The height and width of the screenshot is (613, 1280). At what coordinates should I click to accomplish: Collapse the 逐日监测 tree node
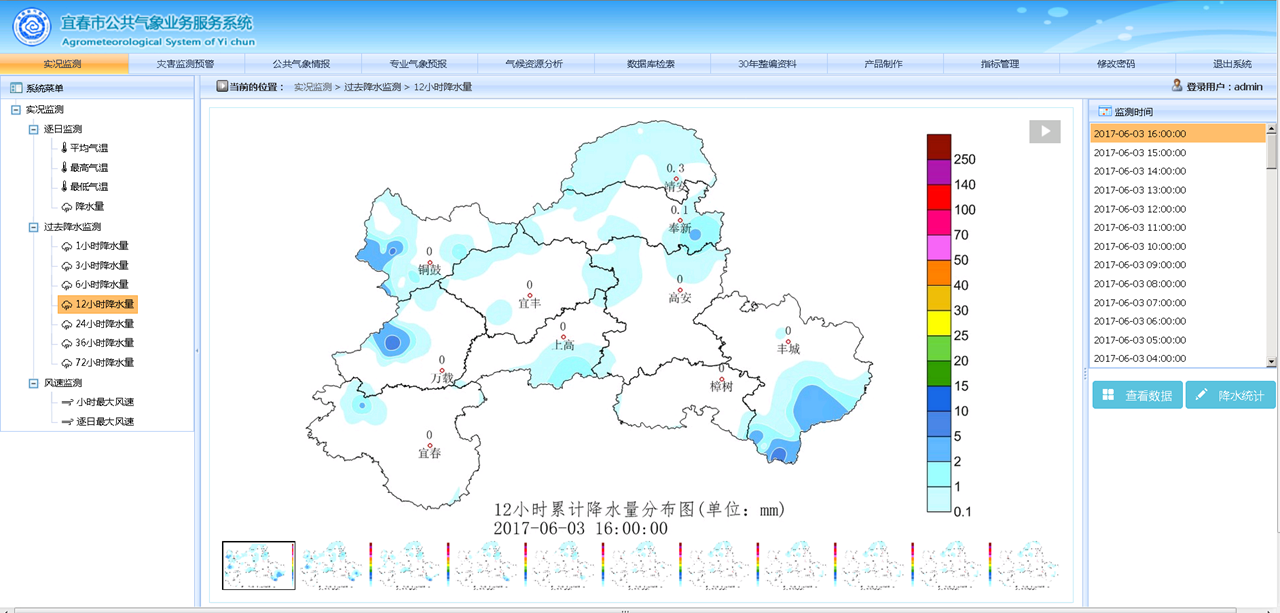tap(33, 129)
